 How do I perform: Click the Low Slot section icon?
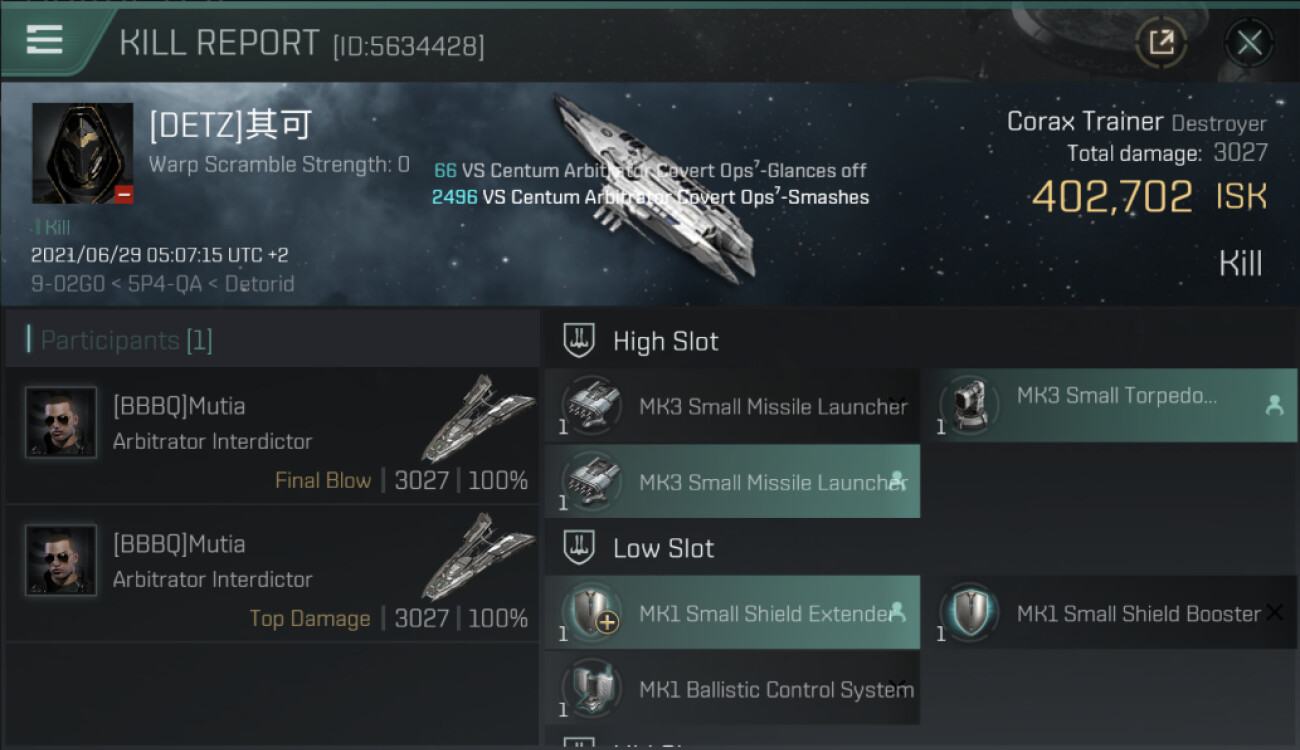tap(580, 548)
